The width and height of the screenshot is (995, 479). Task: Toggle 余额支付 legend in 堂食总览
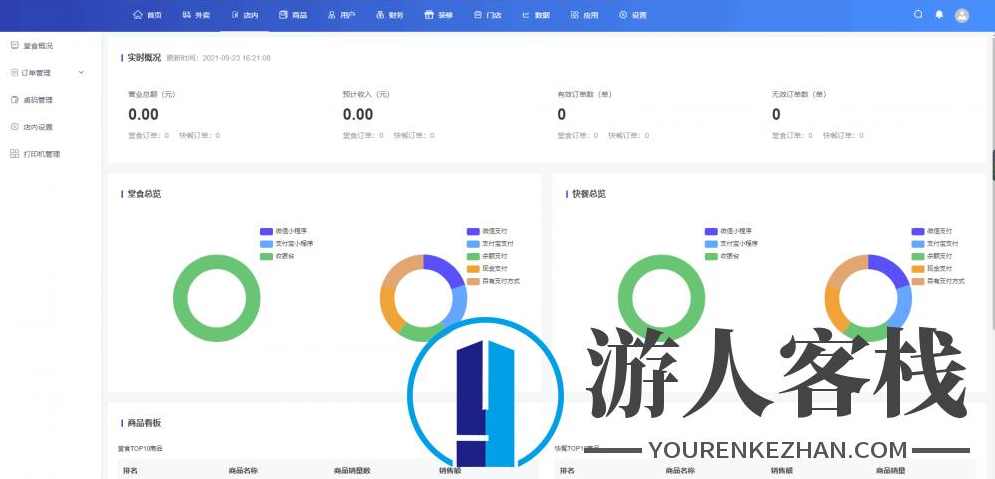487,256
